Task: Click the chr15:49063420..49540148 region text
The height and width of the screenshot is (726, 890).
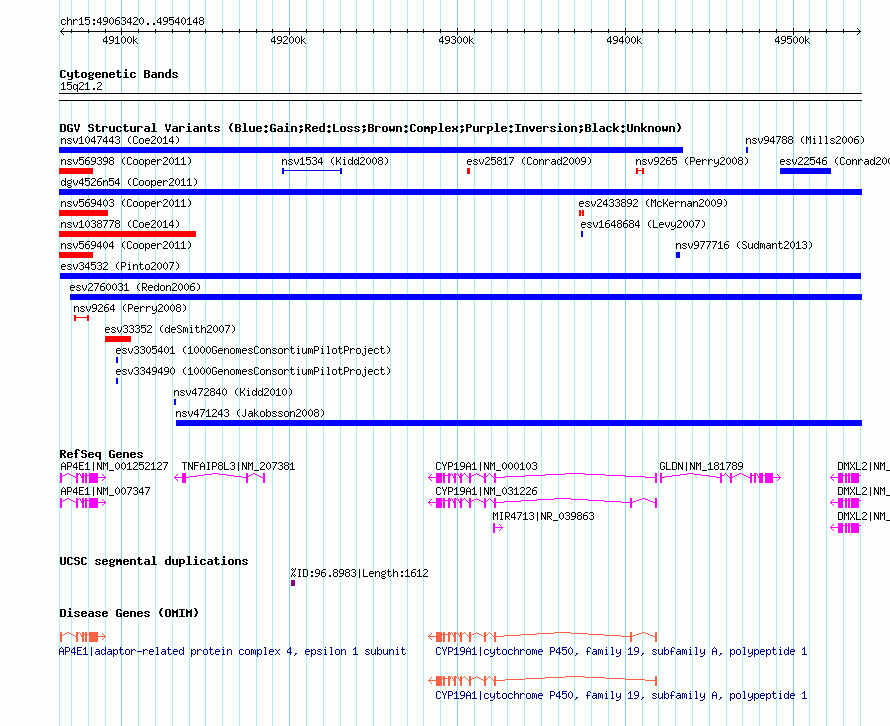Action: coord(132,22)
